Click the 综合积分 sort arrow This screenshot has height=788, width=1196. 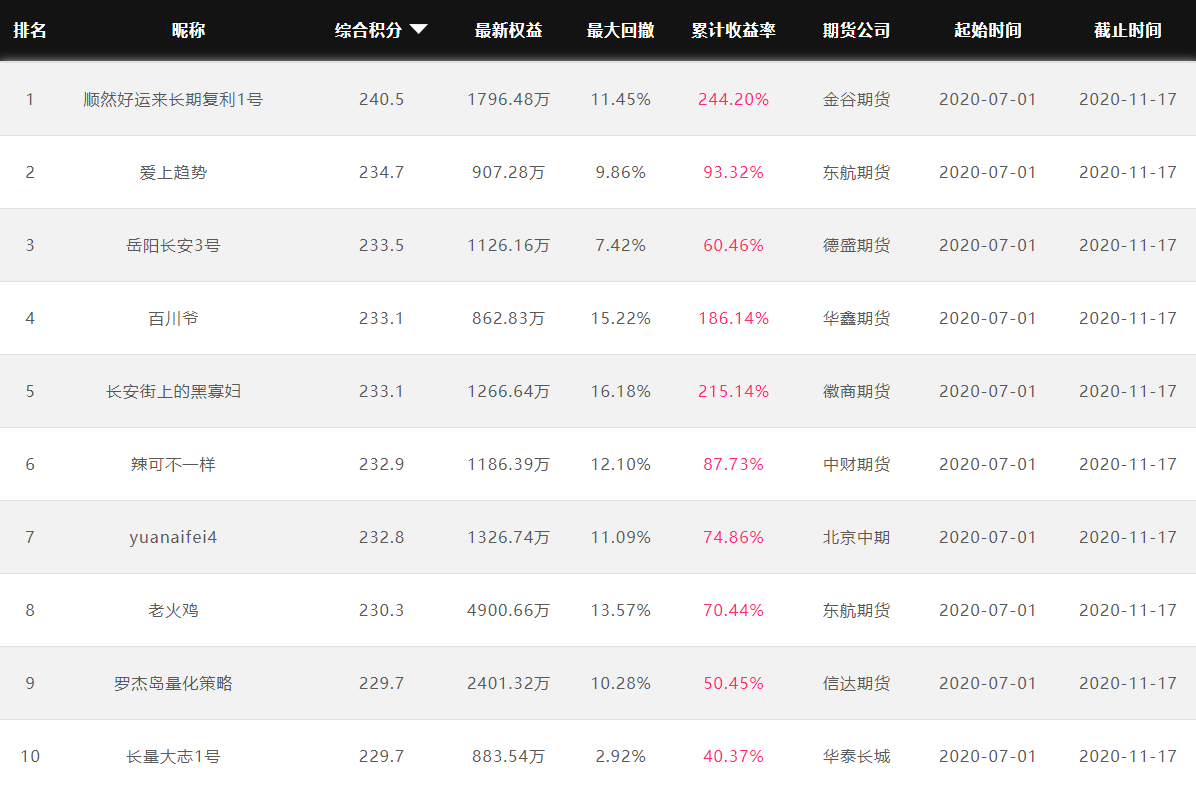[419, 30]
